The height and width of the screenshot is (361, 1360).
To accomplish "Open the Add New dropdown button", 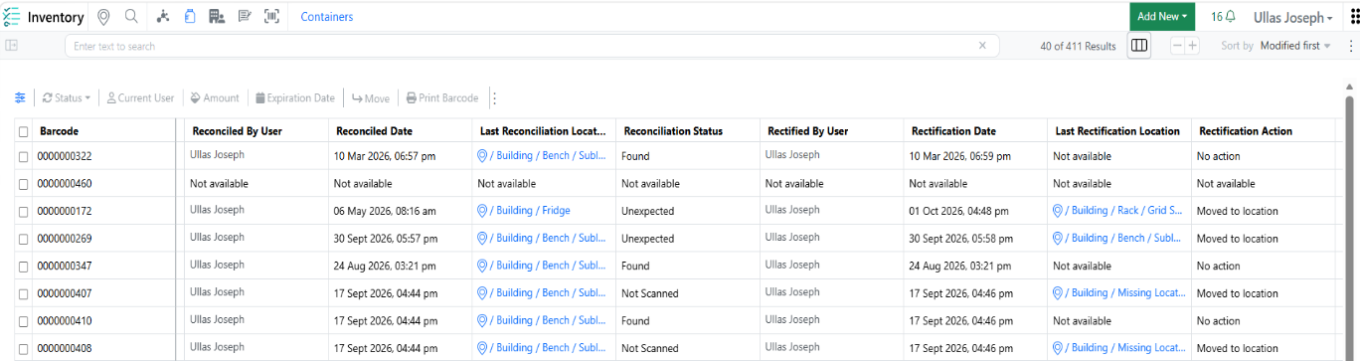I will 1163,16.
